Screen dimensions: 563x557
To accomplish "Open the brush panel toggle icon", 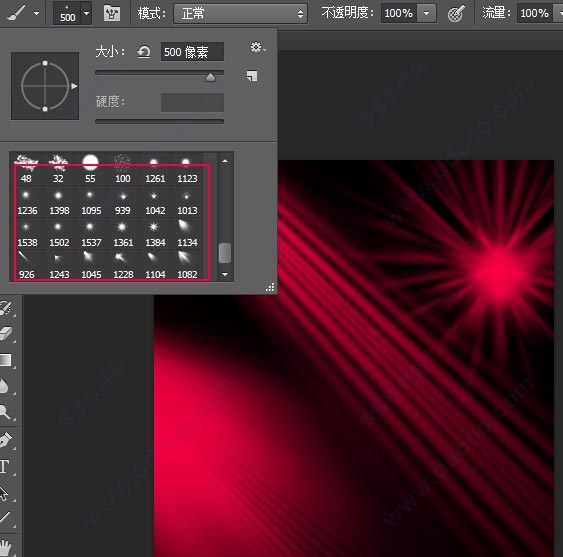I will click(112, 14).
